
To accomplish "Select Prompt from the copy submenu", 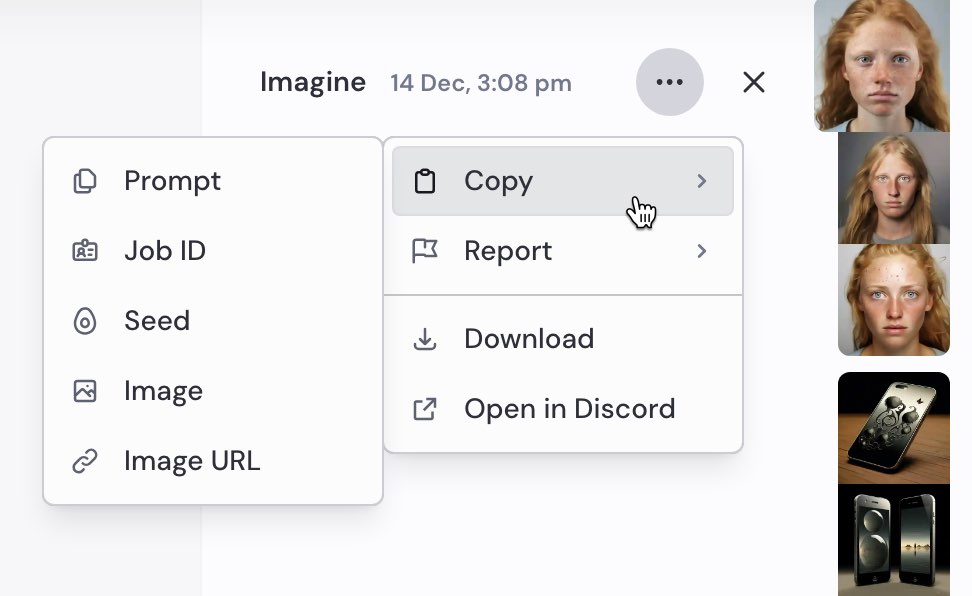I will pyautogui.click(x=172, y=181).
